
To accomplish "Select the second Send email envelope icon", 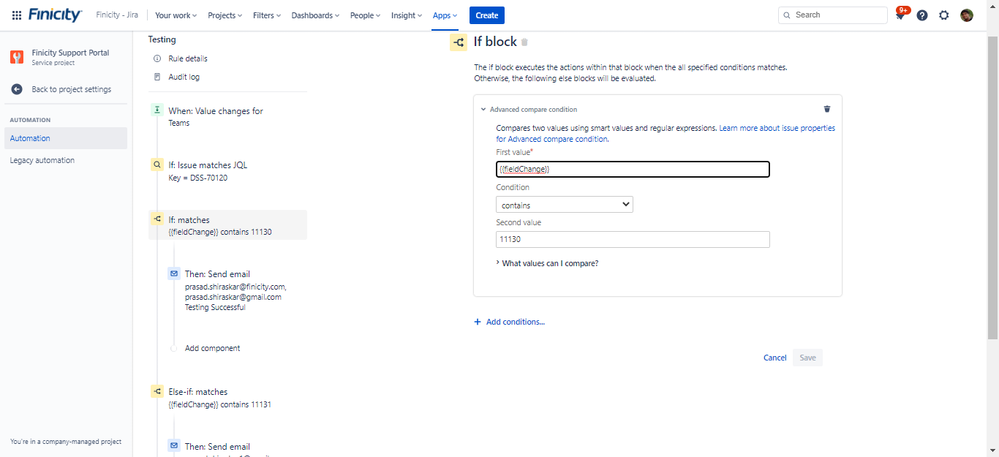I will tap(173, 446).
